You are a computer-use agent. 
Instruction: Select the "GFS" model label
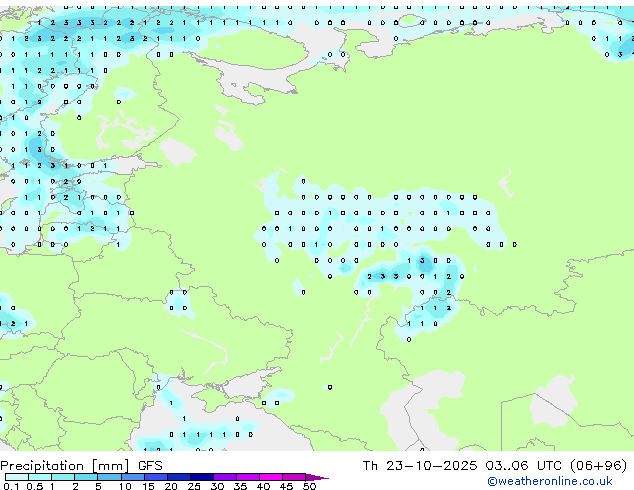pos(150,466)
